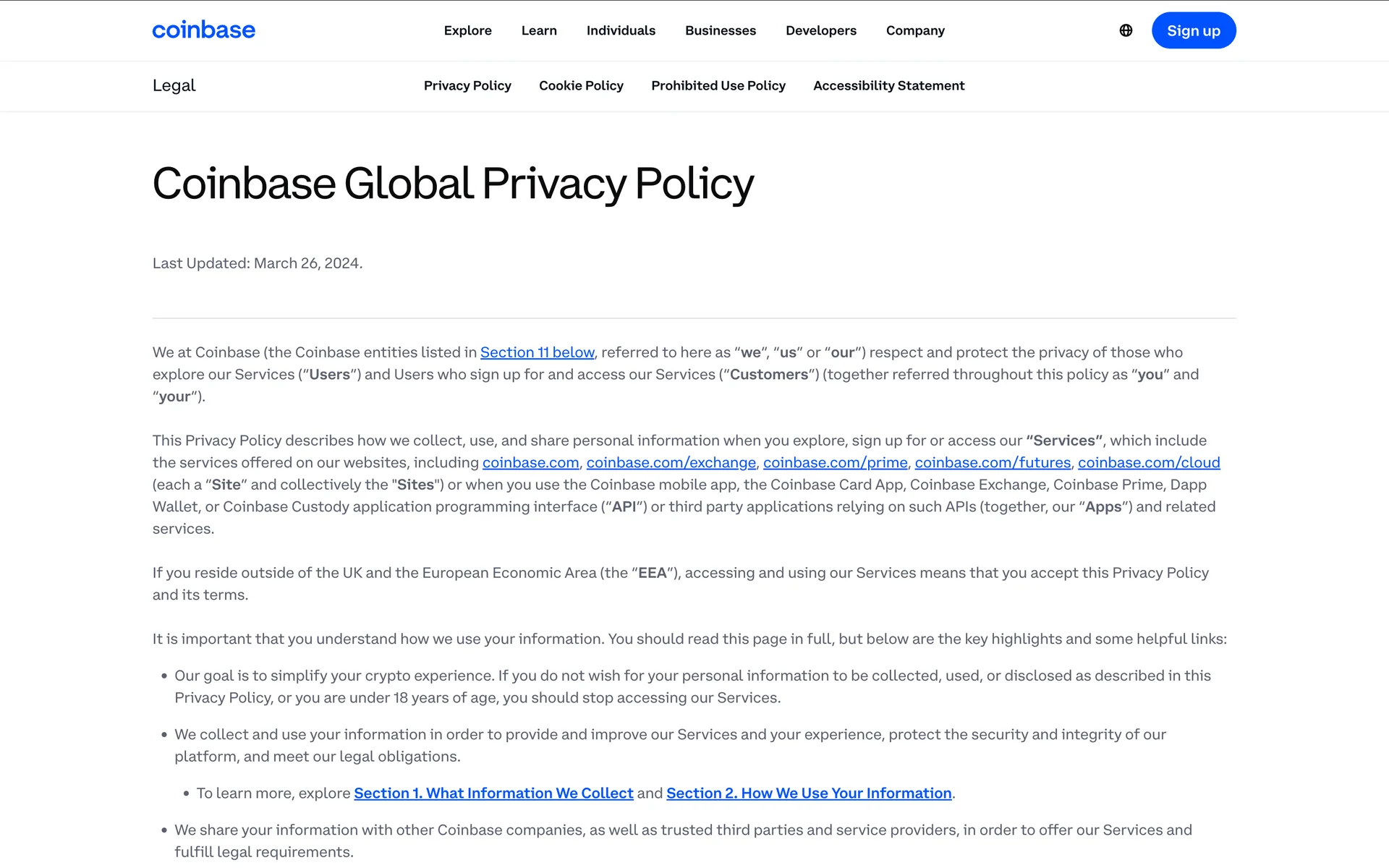Follow the Section 11 below link
Screen dimensions: 1389x868
[537, 352]
